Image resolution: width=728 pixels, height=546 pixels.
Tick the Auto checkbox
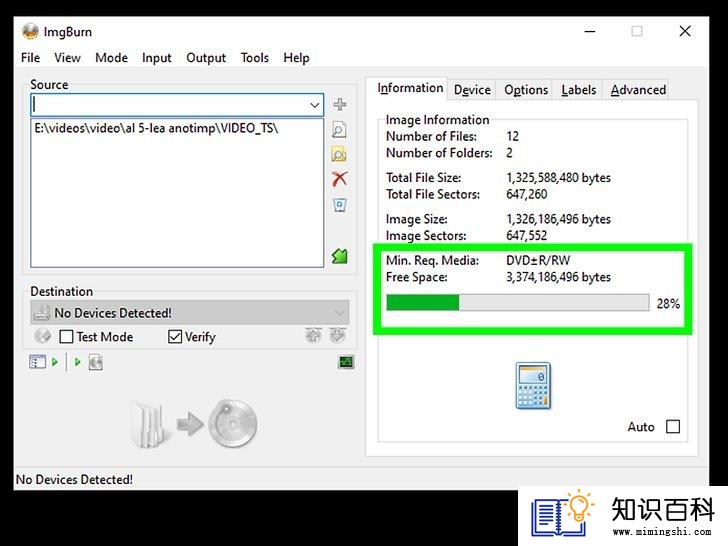(673, 427)
